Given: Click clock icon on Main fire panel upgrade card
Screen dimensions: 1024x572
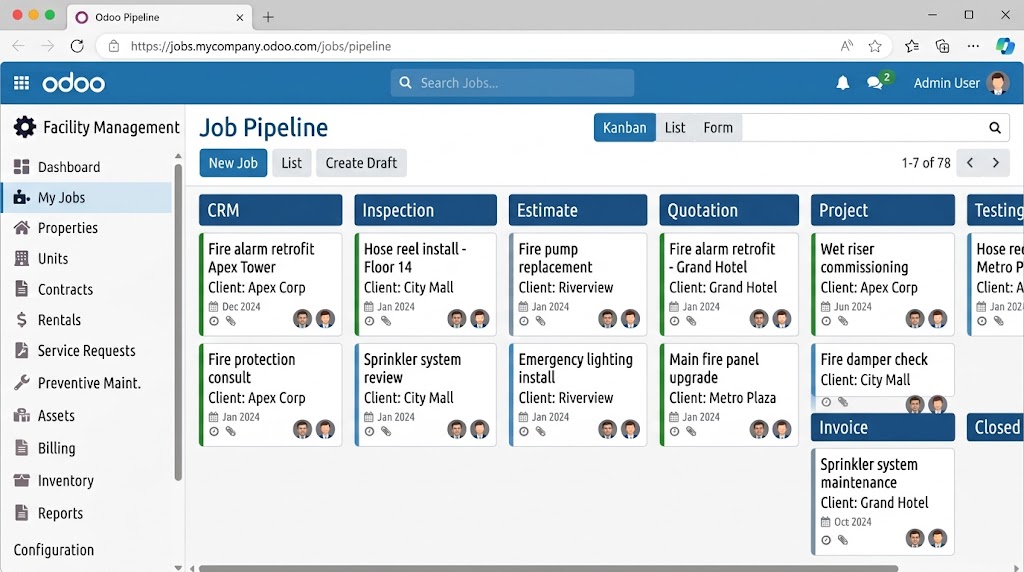Looking at the screenshot, I should 675,431.
